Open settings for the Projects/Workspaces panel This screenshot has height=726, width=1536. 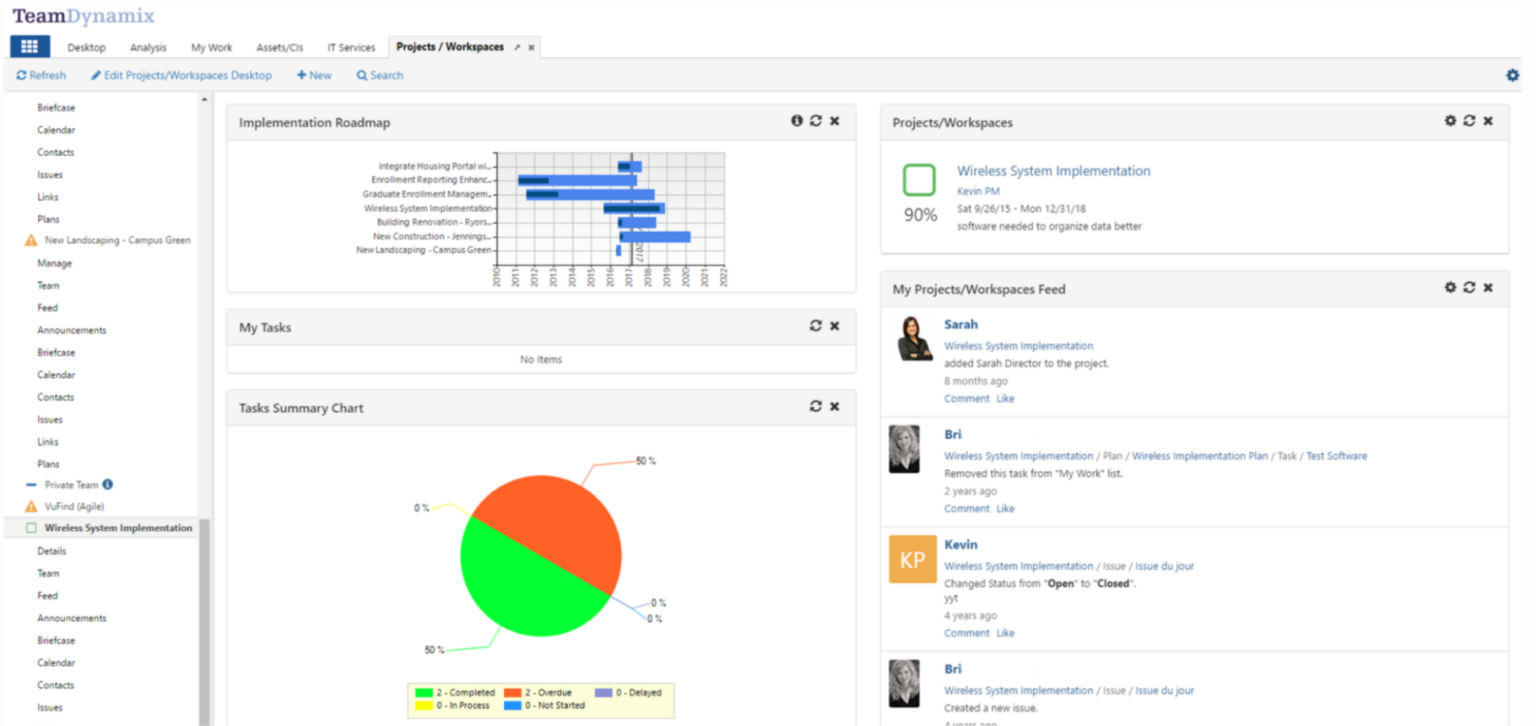pos(1450,120)
